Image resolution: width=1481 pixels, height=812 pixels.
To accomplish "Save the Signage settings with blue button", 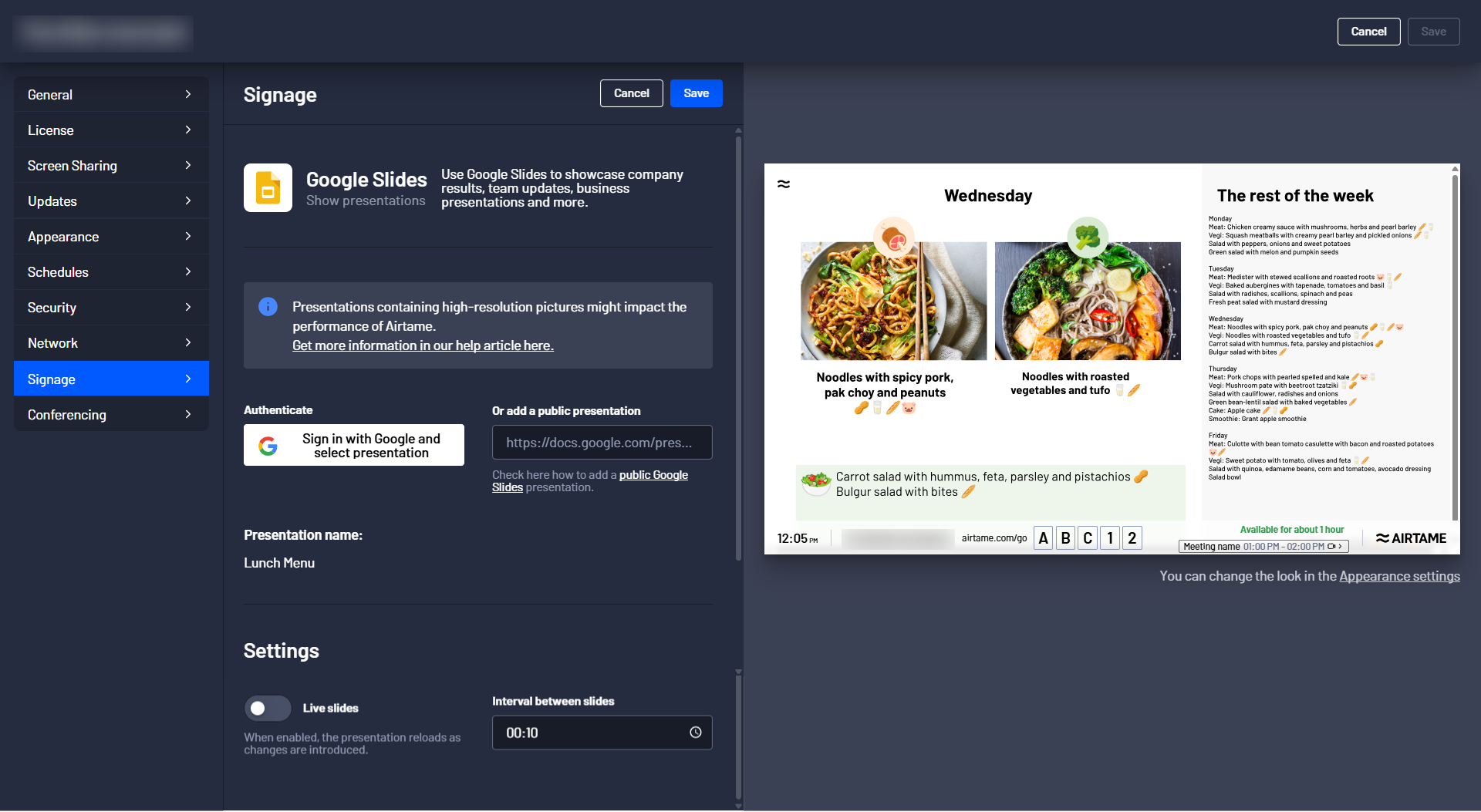I will coord(696,93).
